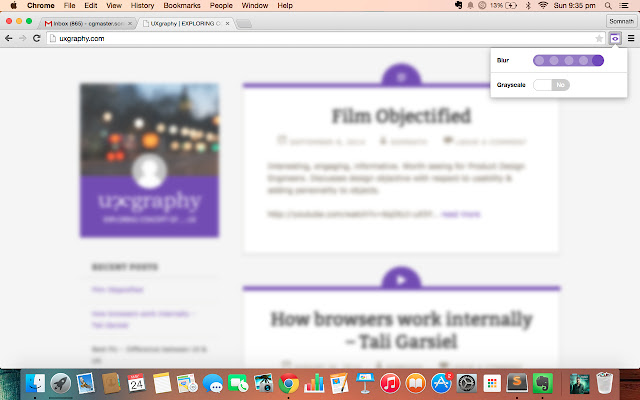640x400 pixels.
Task: Set Blur slider to fourth dot
Action: point(583,60)
